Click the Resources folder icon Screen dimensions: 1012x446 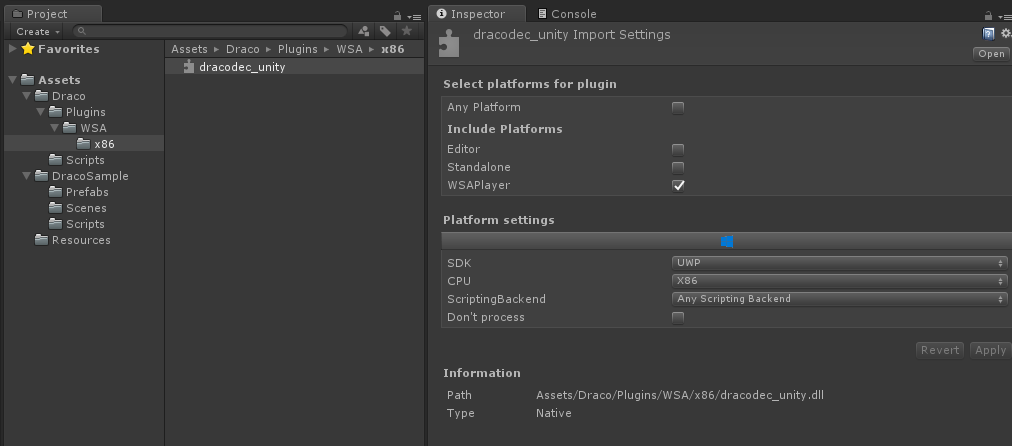point(42,239)
